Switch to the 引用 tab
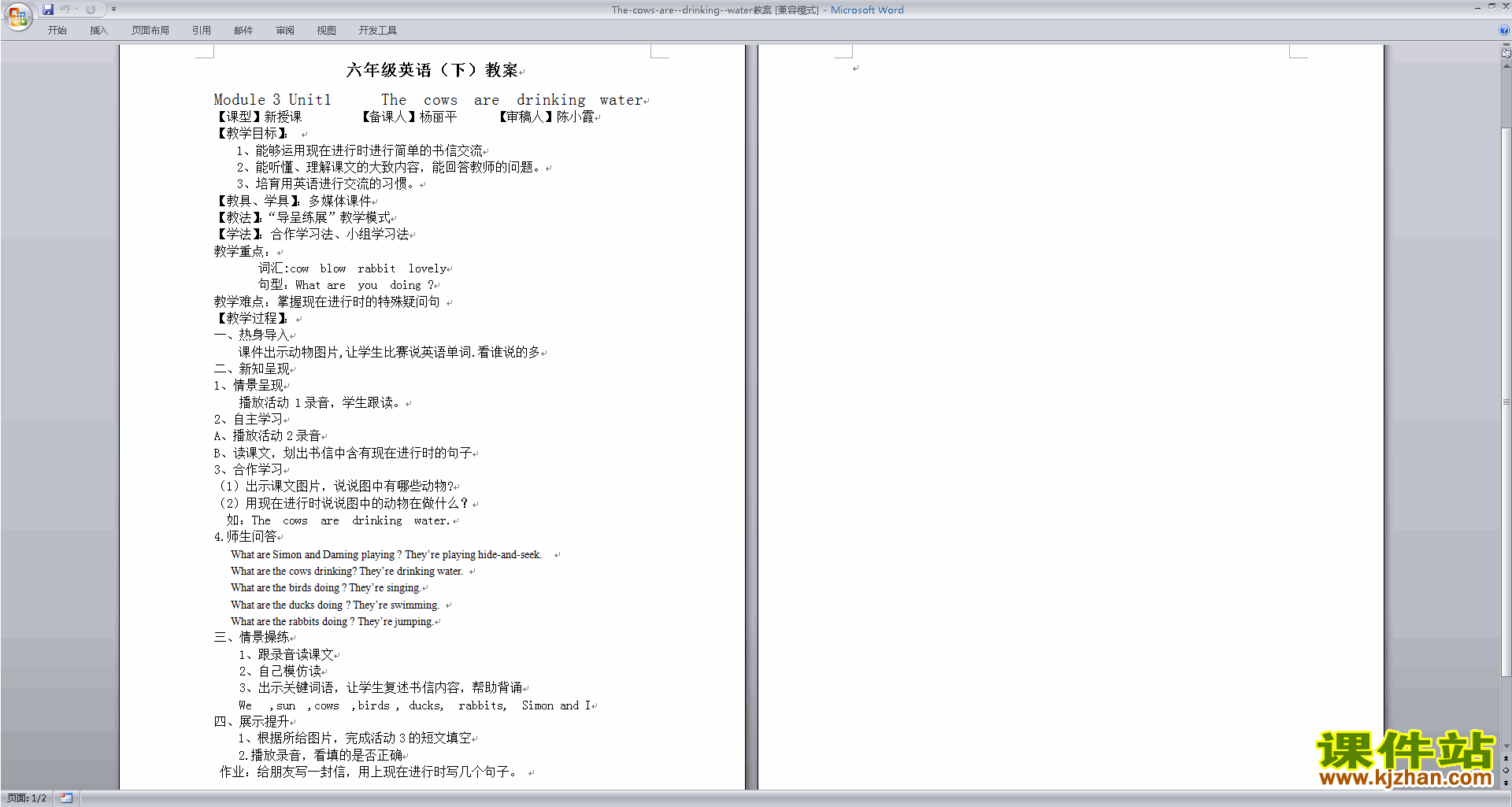This screenshot has height=807, width=1512. [202, 31]
